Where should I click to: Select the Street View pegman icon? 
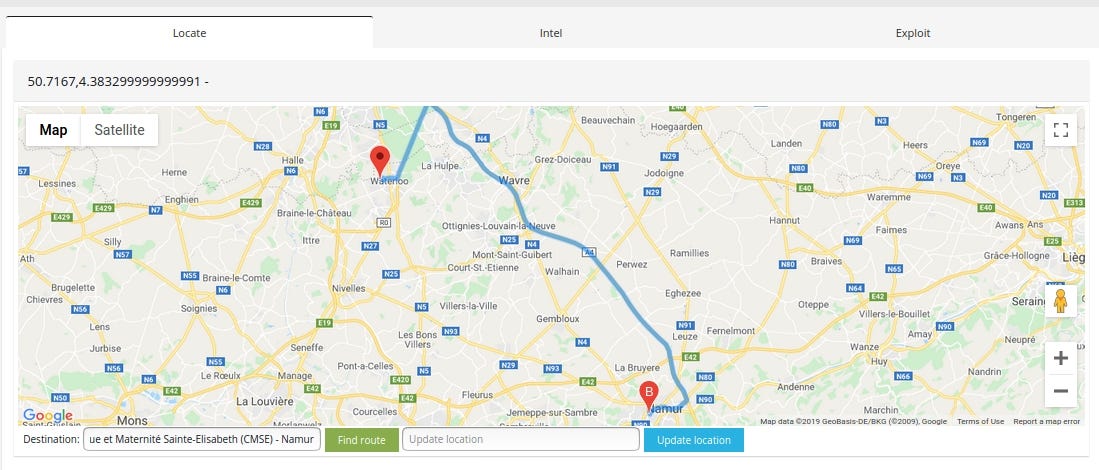click(x=1060, y=300)
